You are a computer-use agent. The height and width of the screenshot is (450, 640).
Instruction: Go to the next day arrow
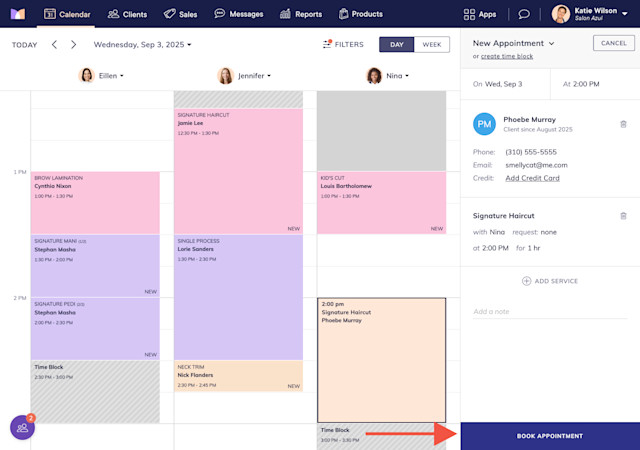[x=73, y=45]
